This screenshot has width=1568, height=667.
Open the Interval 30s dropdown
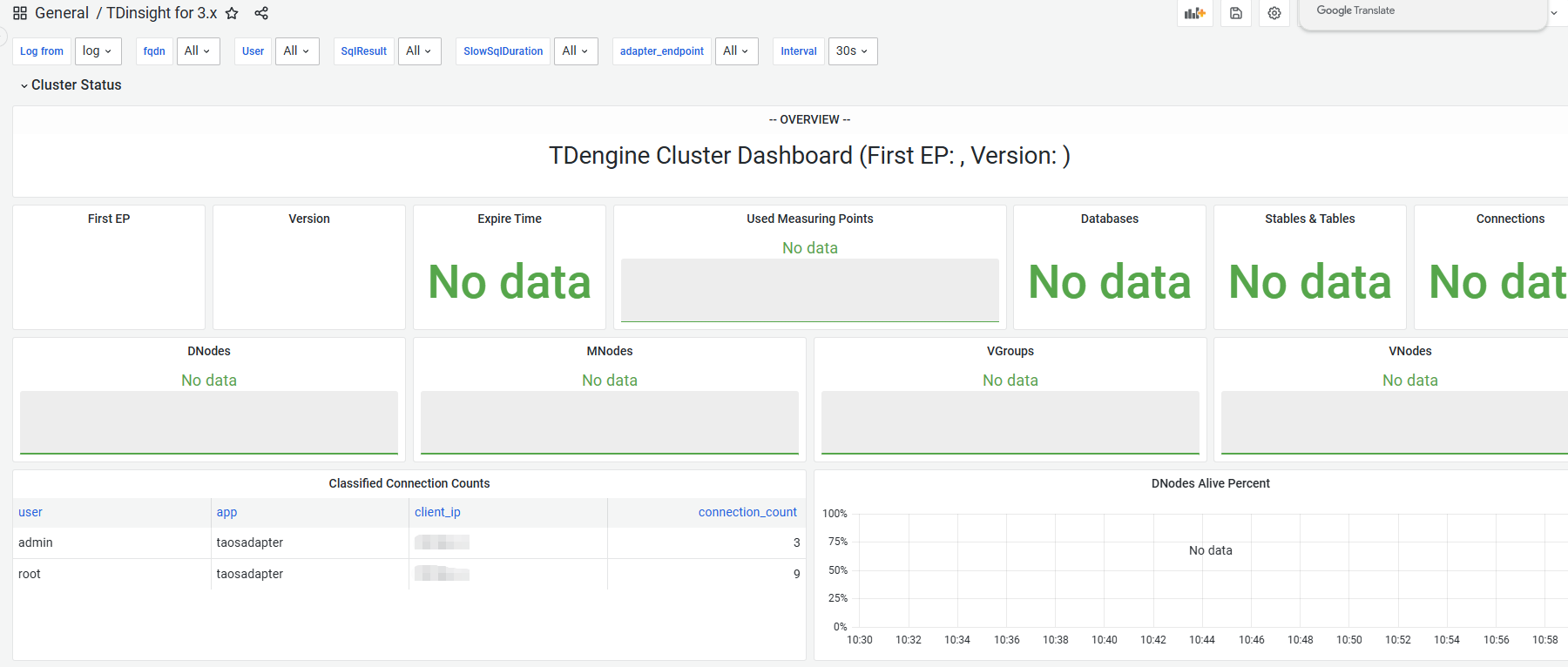point(852,51)
